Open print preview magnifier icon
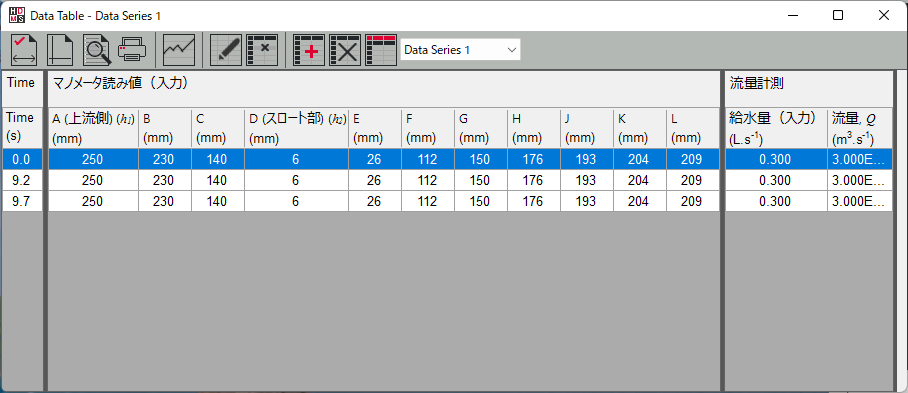Image resolution: width=908 pixels, height=393 pixels. (x=97, y=50)
